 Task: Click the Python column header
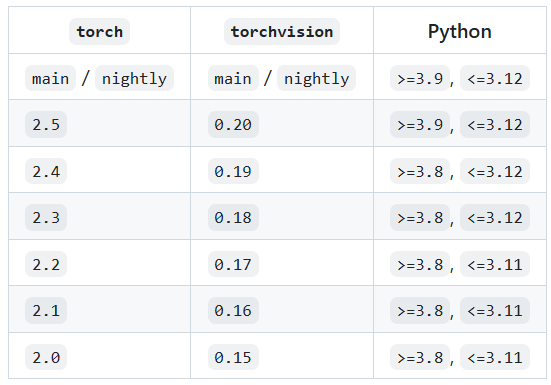(460, 32)
